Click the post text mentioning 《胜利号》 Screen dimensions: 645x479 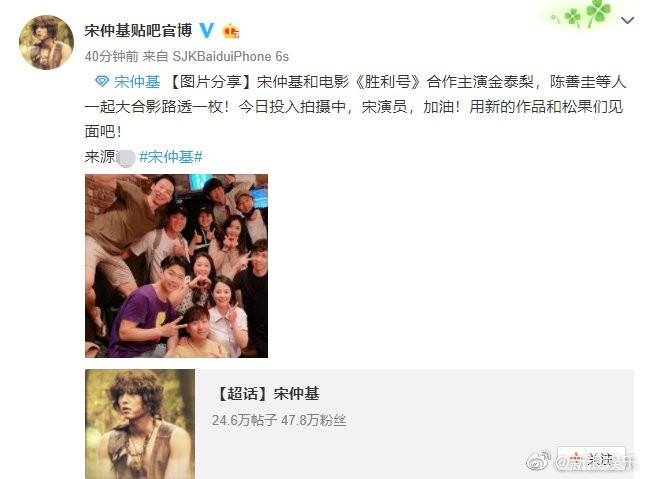(x=355, y=107)
